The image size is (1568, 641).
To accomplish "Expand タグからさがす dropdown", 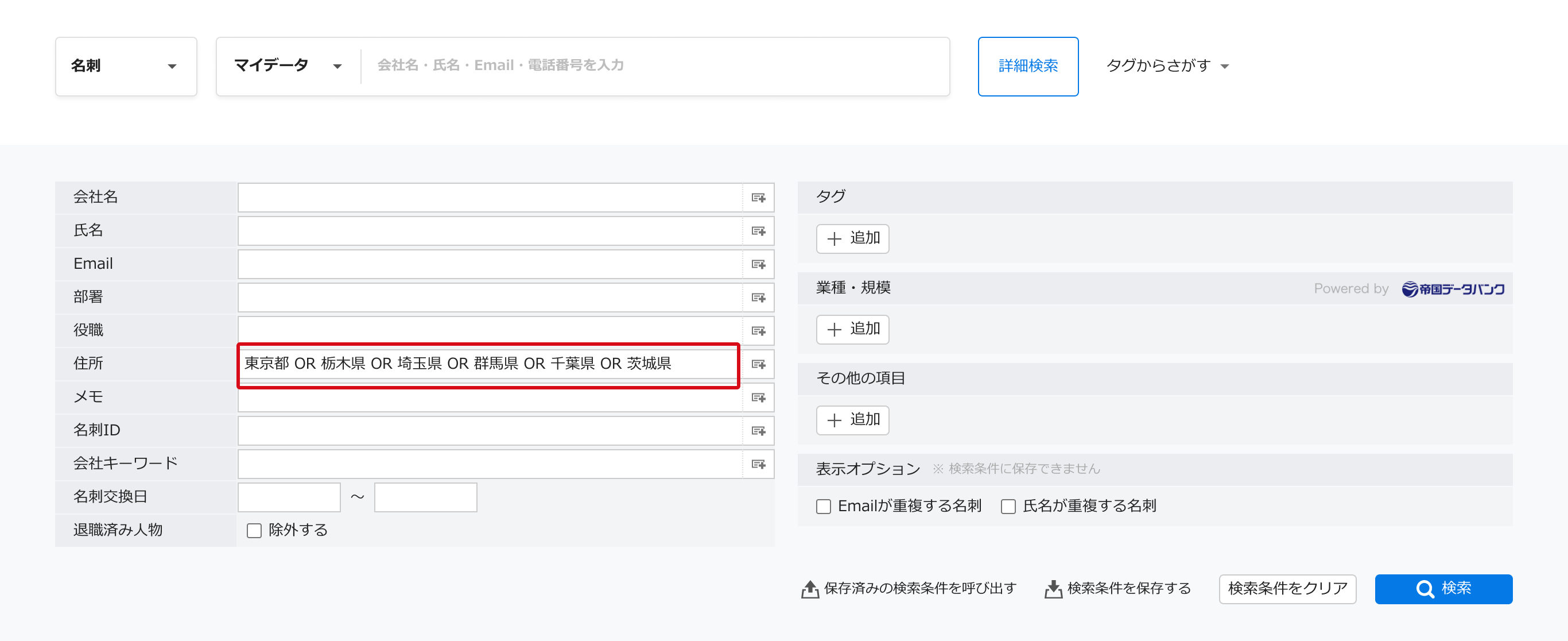I will (x=1167, y=66).
